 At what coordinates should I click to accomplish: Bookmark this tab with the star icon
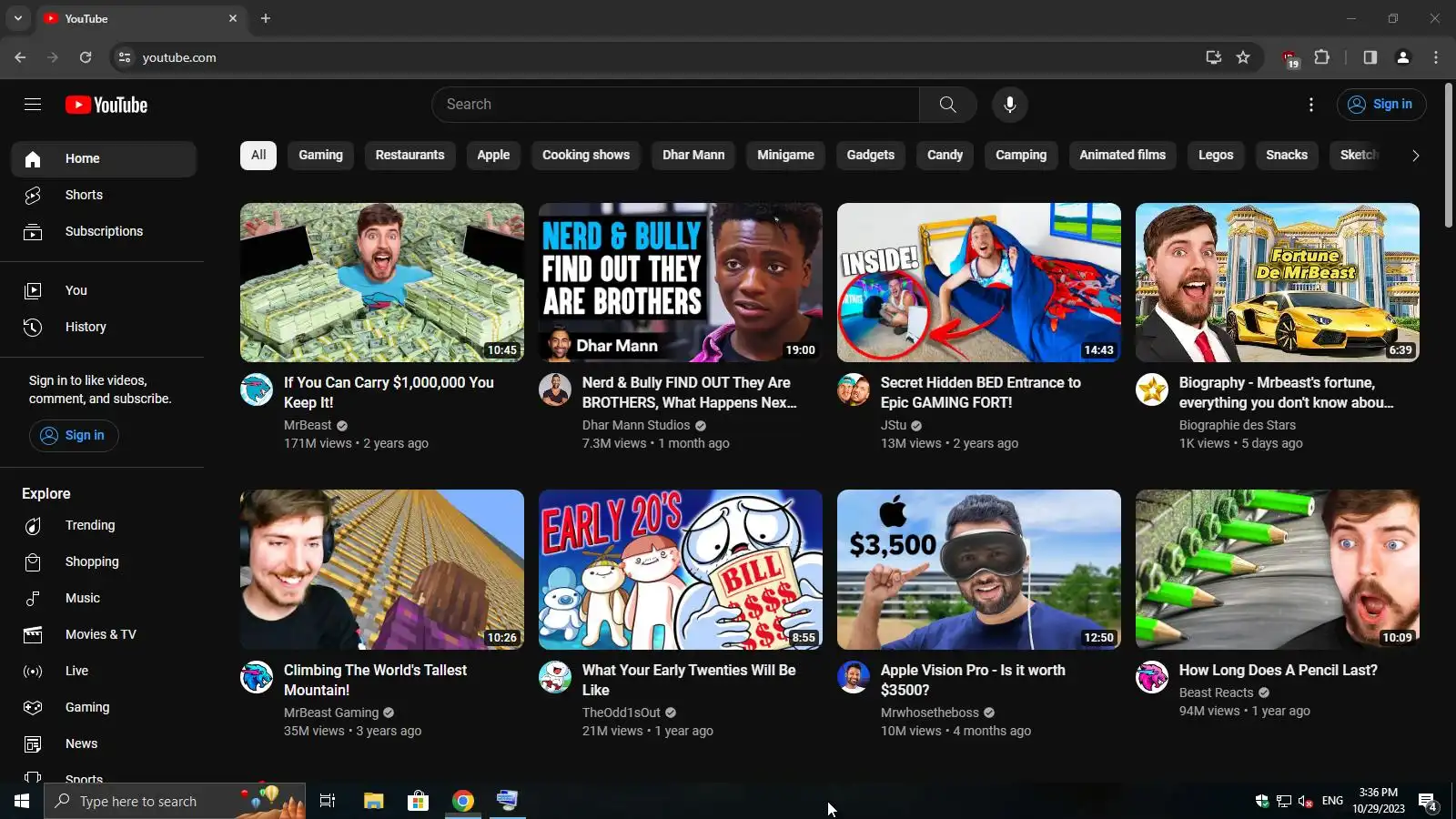(x=1243, y=57)
